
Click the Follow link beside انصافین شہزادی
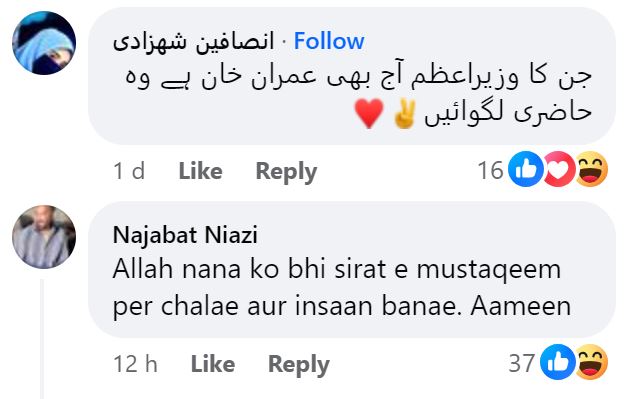point(329,41)
